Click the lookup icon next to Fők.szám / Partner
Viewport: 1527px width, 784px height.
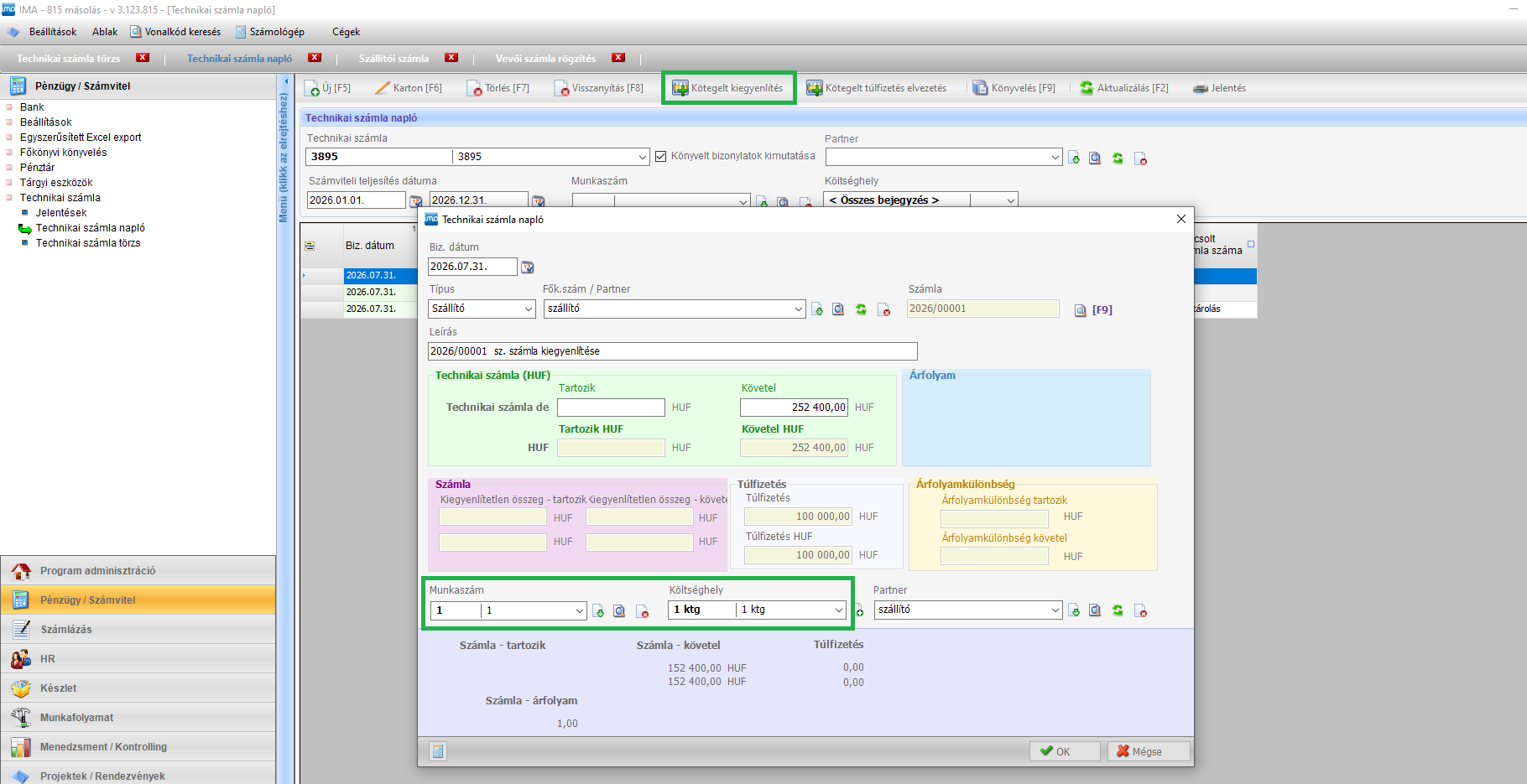(838, 309)
